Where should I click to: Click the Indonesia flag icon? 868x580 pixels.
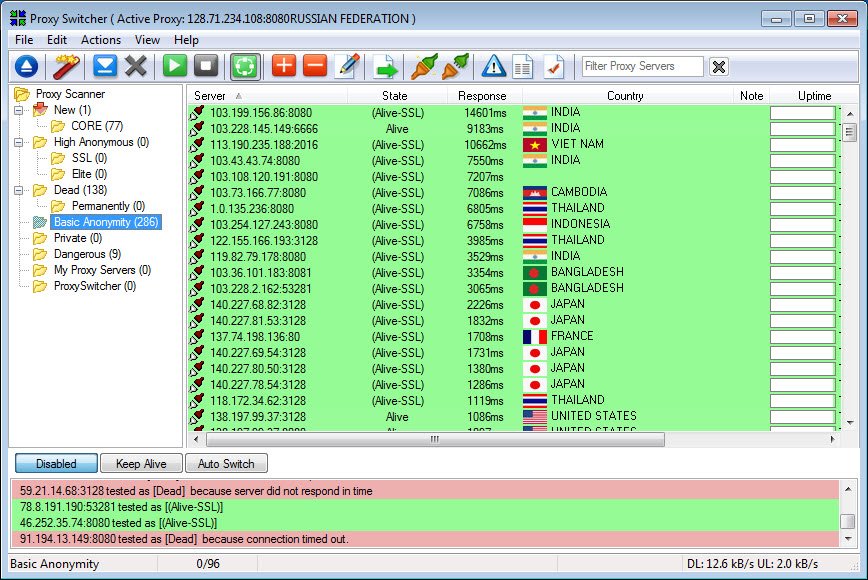(535, 225)
